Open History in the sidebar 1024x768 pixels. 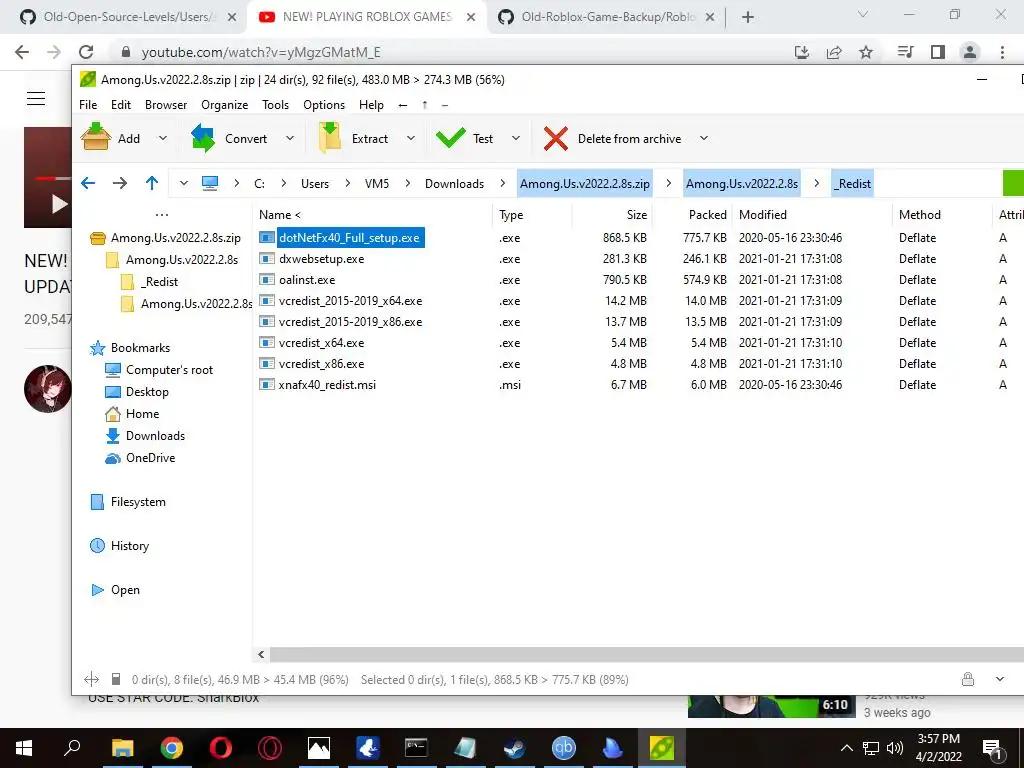(x=120, y=545)
